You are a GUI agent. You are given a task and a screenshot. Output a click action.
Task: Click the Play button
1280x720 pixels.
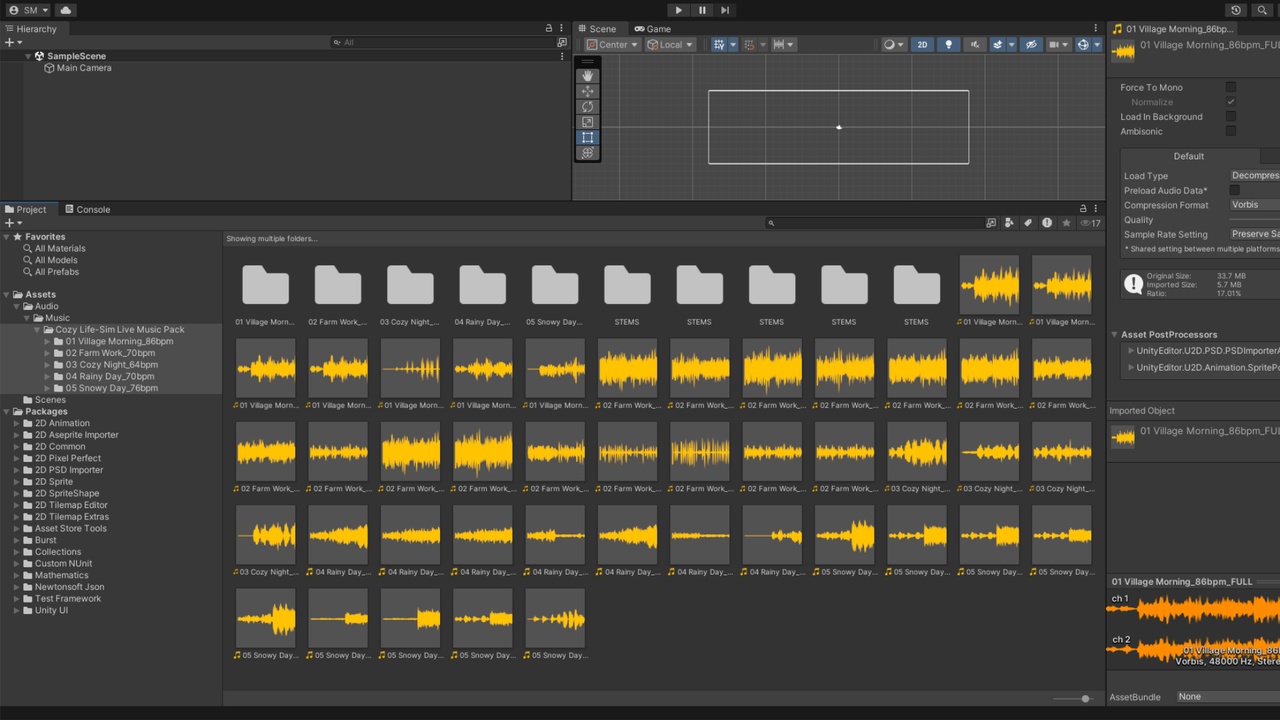coord(678,10)
